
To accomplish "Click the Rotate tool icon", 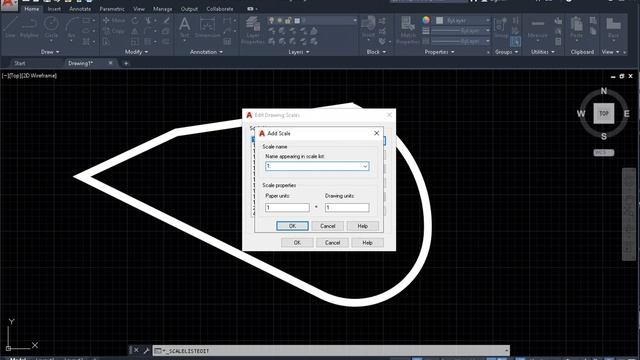I will 135,20.
